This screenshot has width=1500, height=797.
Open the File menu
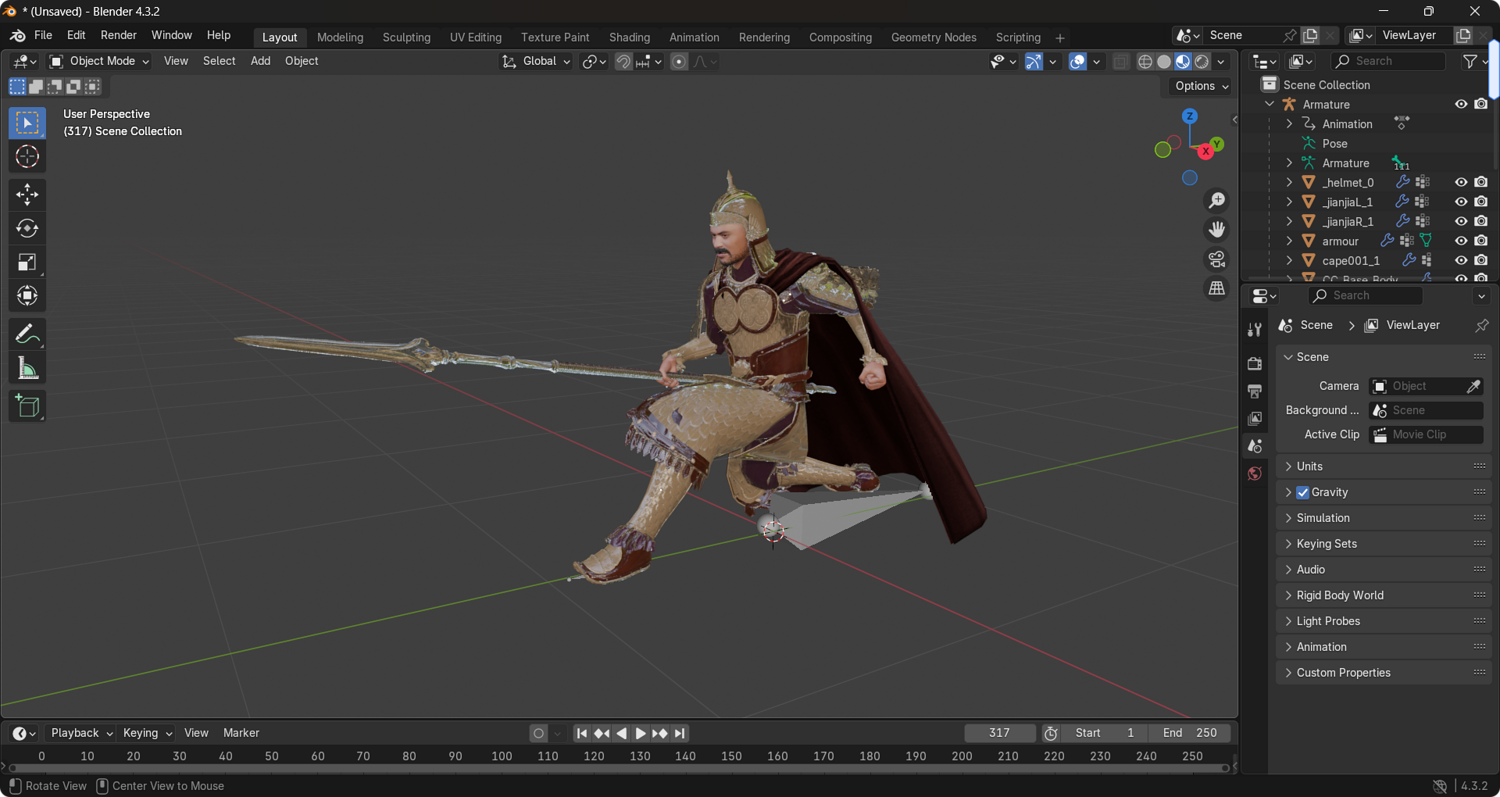click(x=43, y=35)
